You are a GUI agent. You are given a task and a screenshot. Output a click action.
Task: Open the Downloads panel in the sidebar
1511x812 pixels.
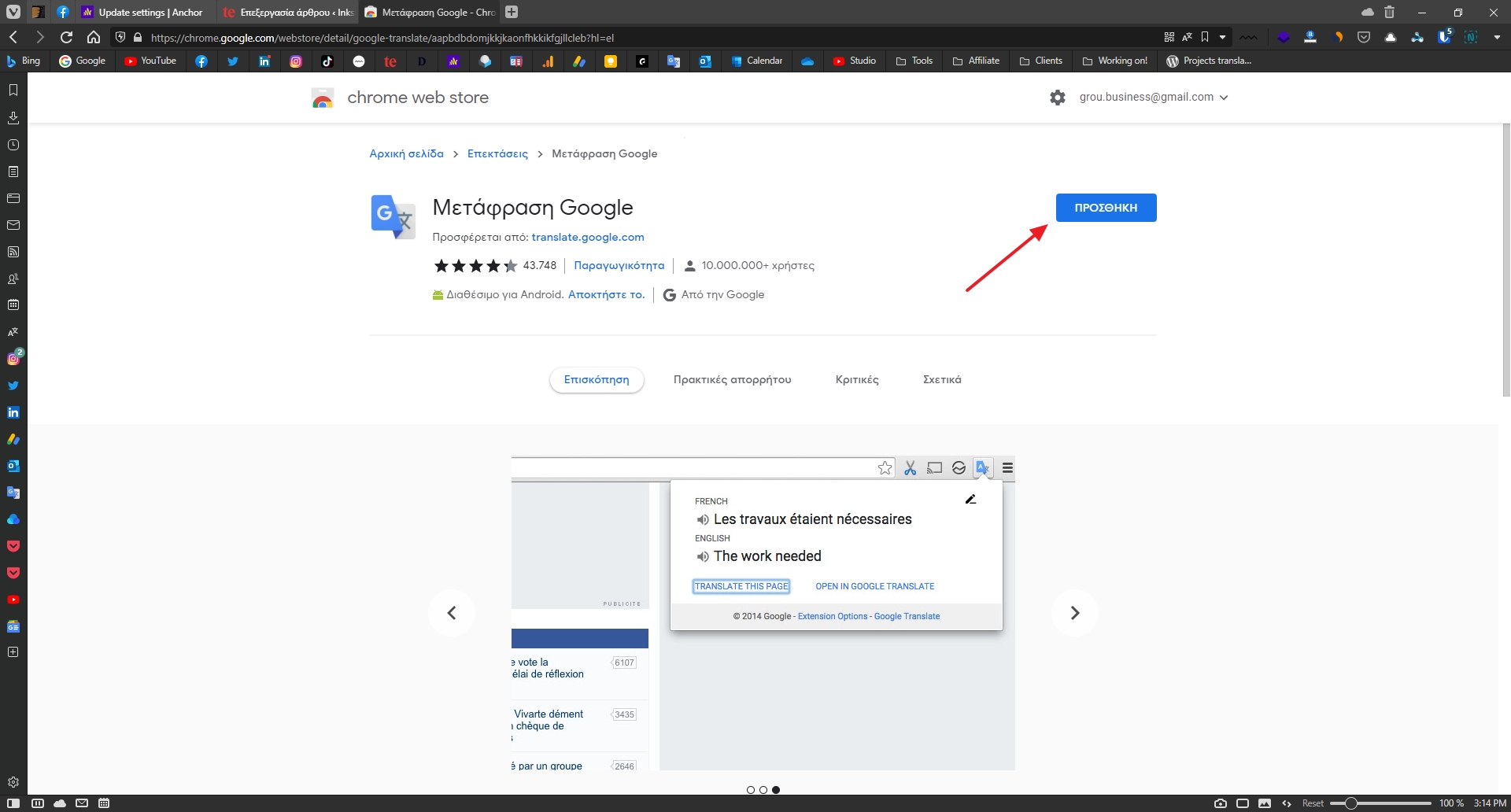coord(13,118)
